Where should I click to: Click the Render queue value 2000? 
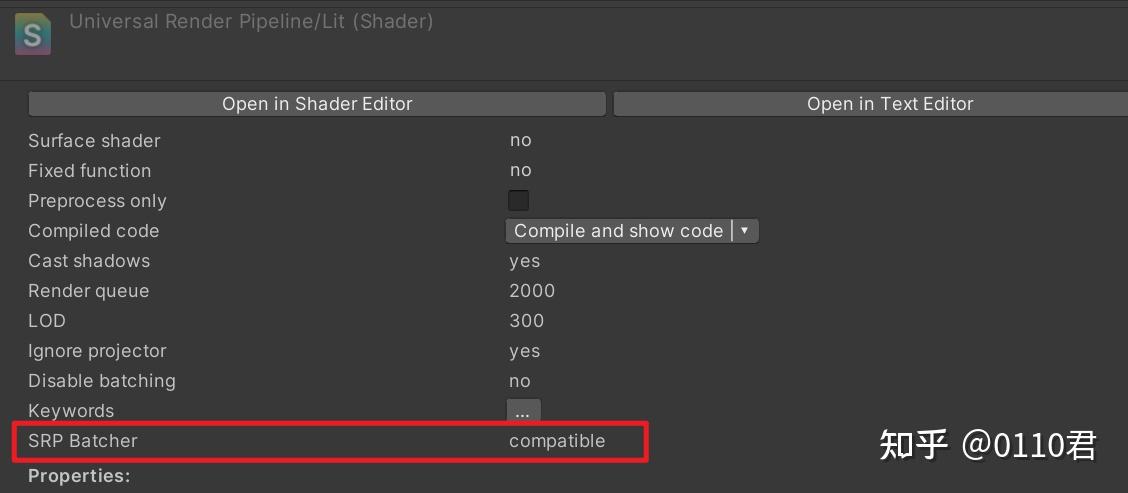(x=532, y=291)
